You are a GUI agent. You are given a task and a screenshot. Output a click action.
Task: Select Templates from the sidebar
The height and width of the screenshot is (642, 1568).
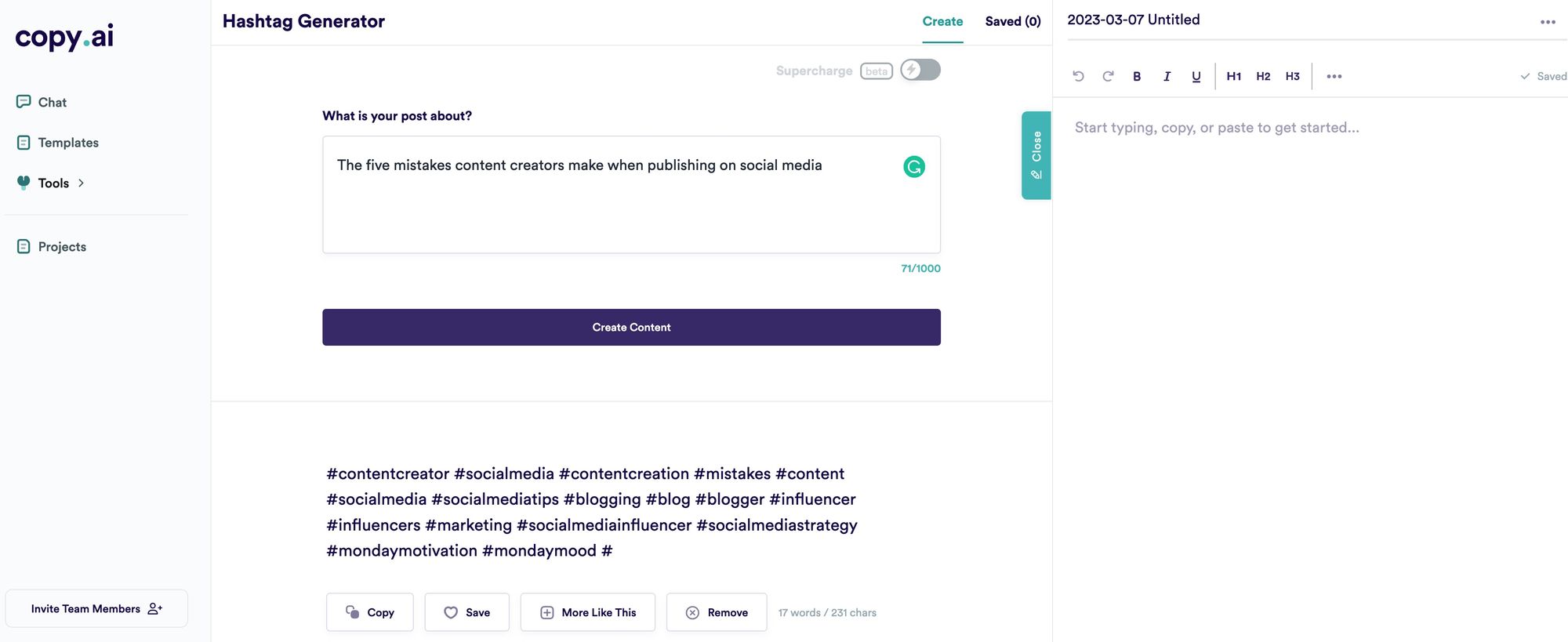pos(67,142)
